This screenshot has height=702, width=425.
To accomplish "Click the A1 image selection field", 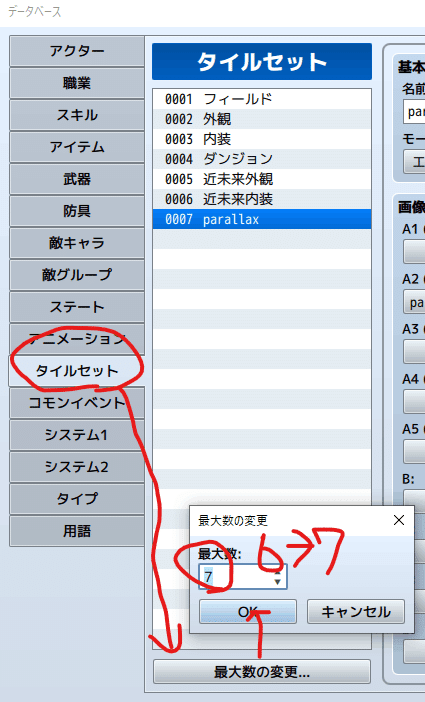I will (x=415, y=252).
